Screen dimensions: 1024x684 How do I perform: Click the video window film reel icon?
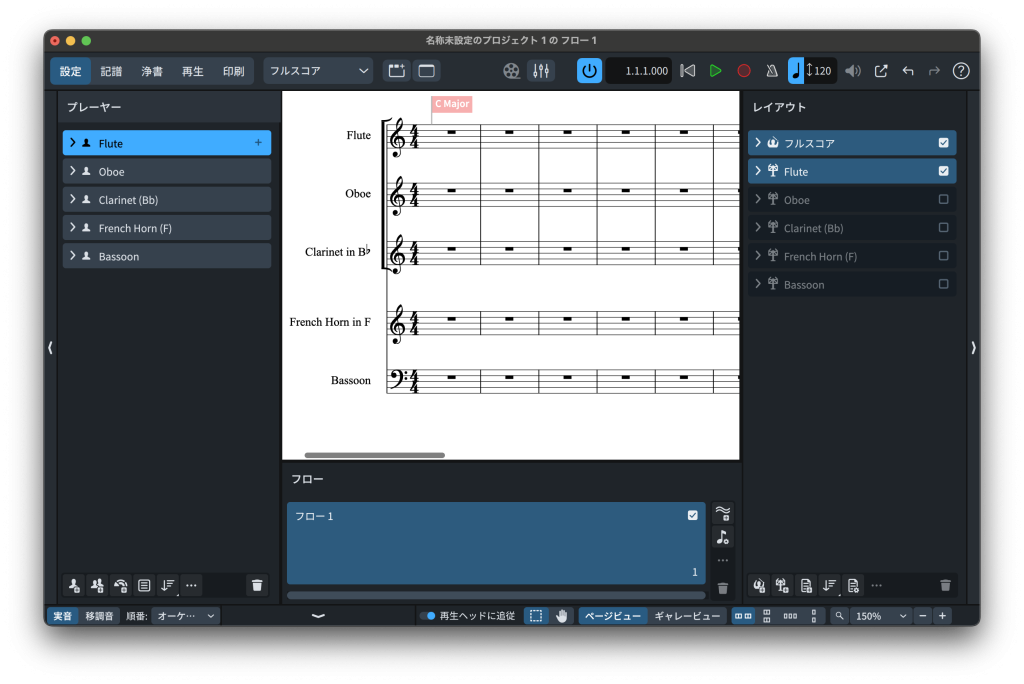pyautogui.click(x=512, y=71)
